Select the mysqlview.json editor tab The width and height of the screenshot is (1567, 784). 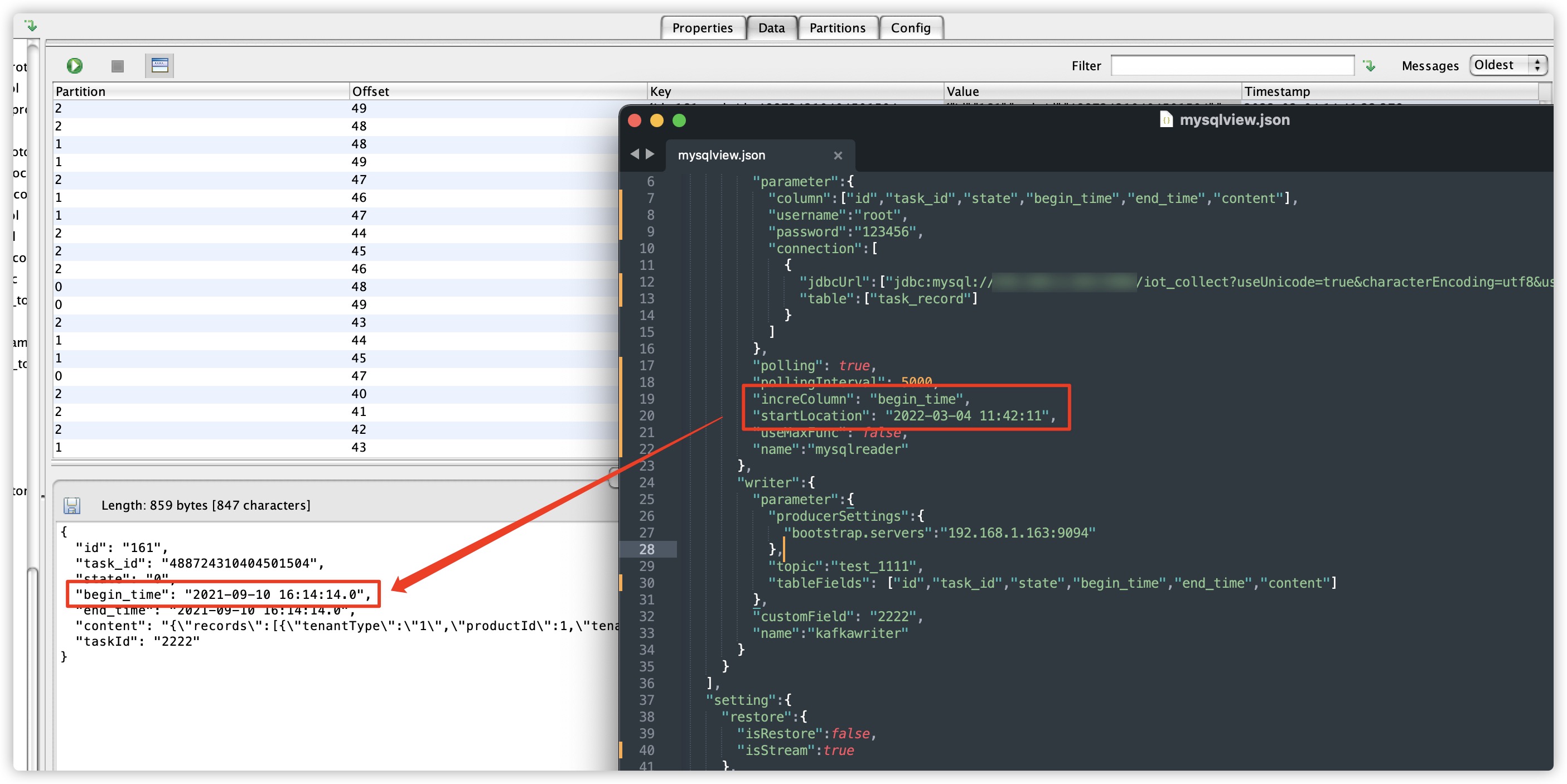(723, 155)
